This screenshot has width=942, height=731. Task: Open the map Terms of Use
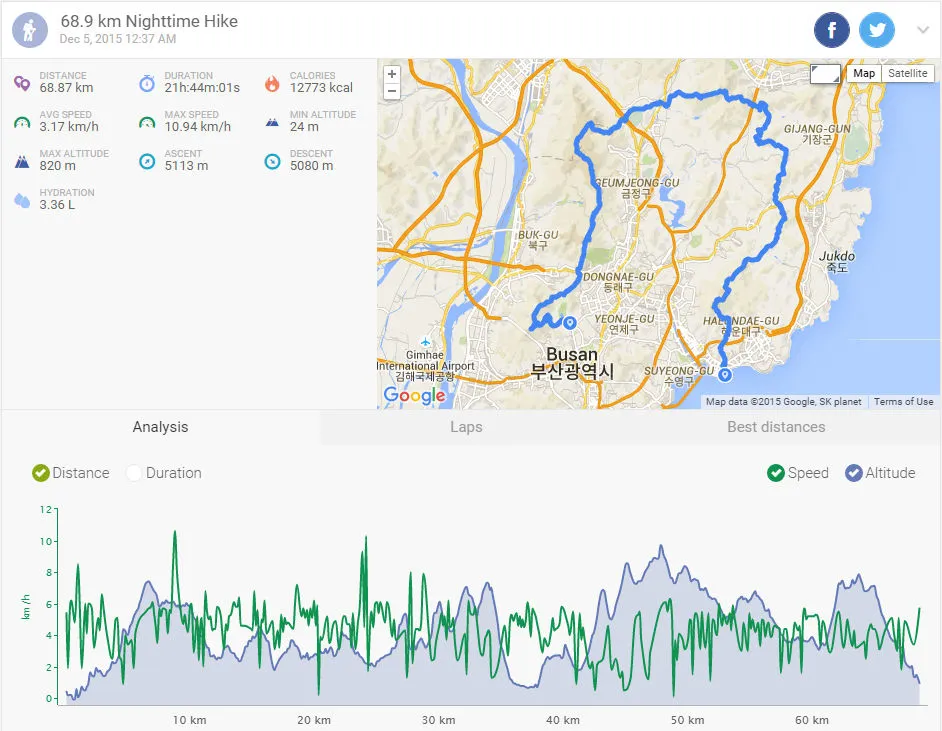[x=903, y=401]
